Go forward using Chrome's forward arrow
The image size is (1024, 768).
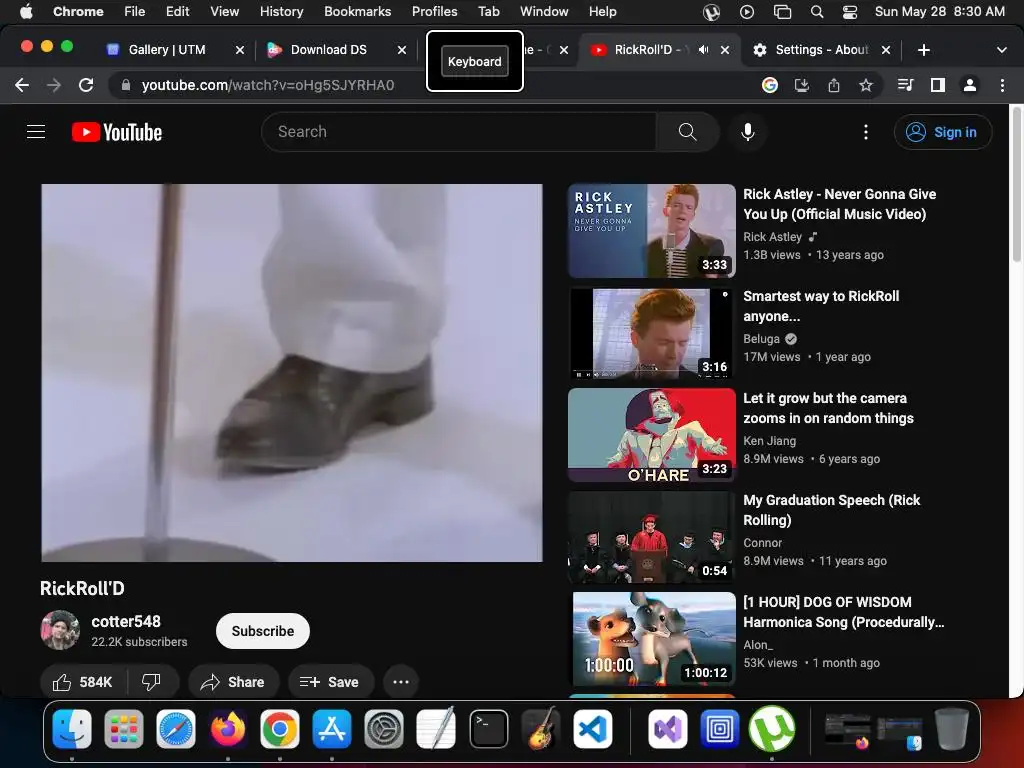point(54,85)
